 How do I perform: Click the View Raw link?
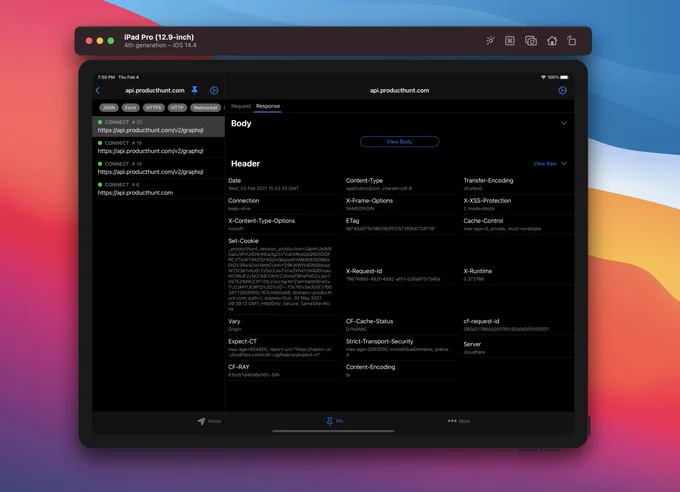point(545,164)
